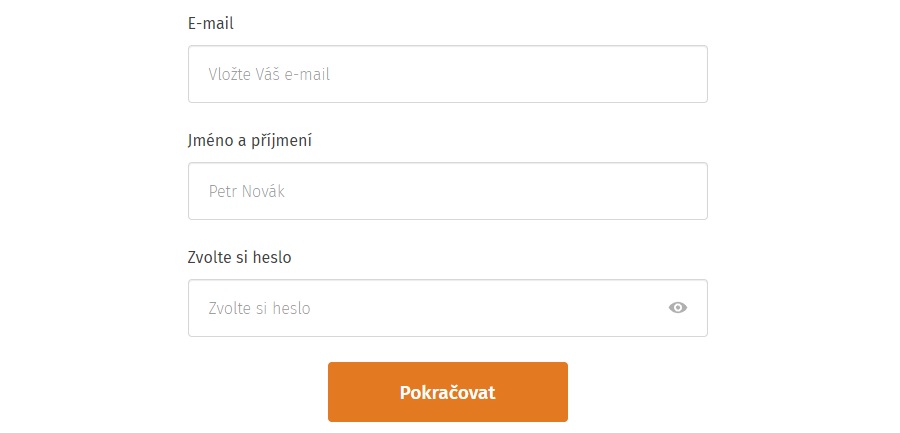
Task: Click the gray eye icon inside the password box
Action: pos(677,308)
